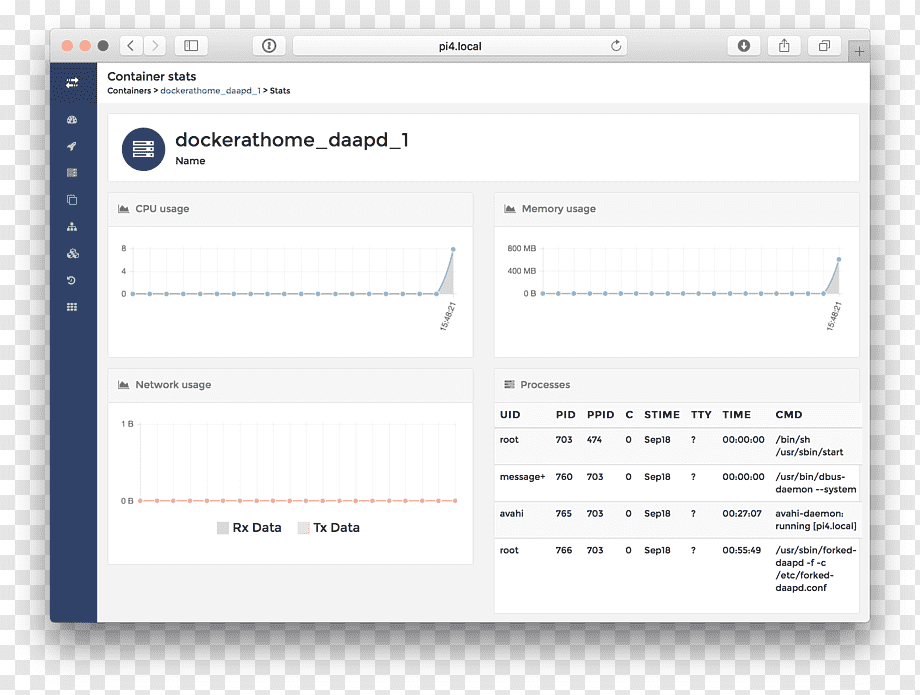The height and width of the screenshot is (695, 920).
Task: Click the PPID column header
Action: (600, 415)
